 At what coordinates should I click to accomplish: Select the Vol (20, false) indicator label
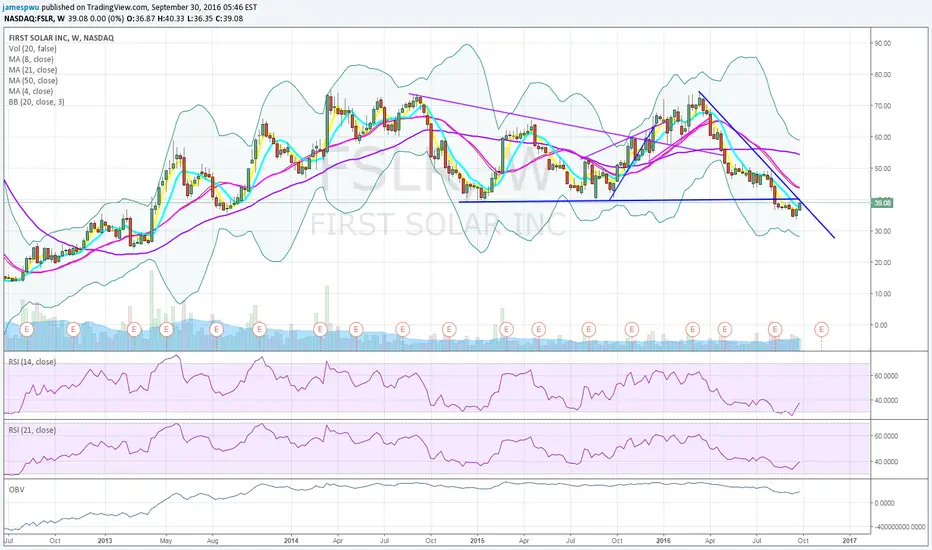tap(33, 49)
